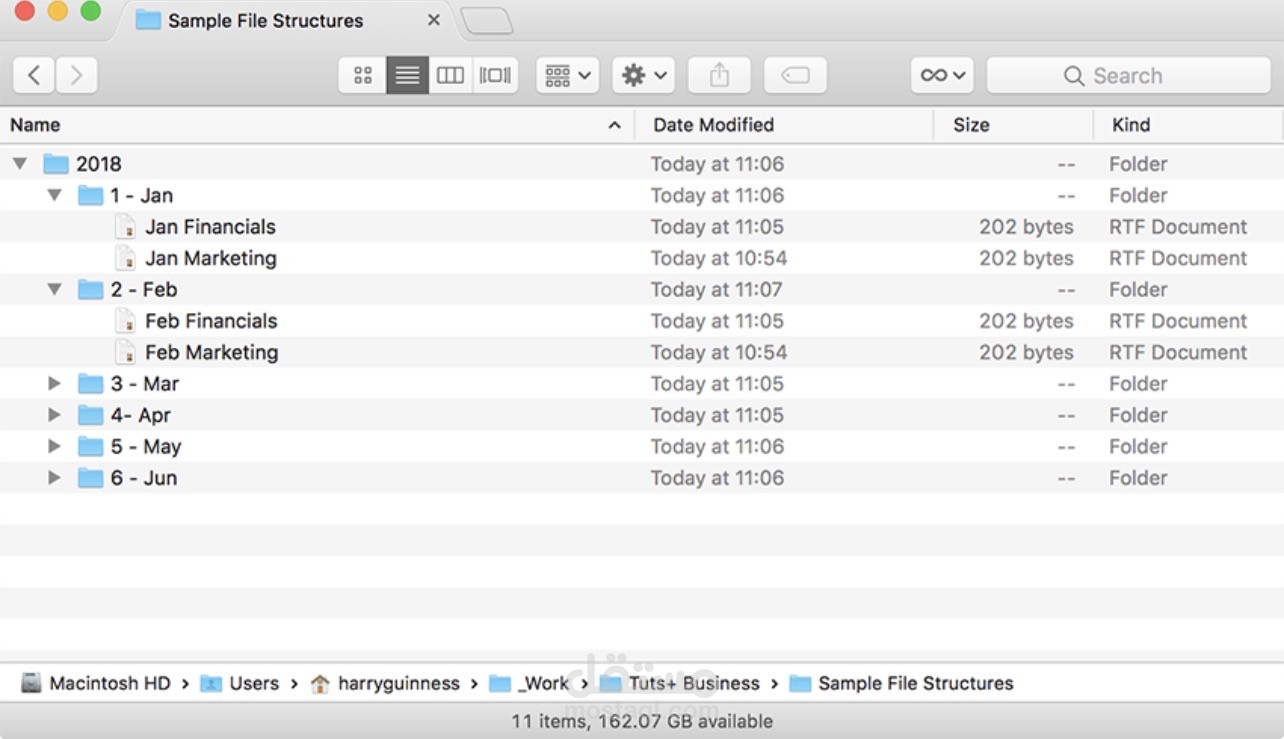The image size is (1284, 739).
Task: Collapse the 2 - Feb folder
Action: (54, 290)
